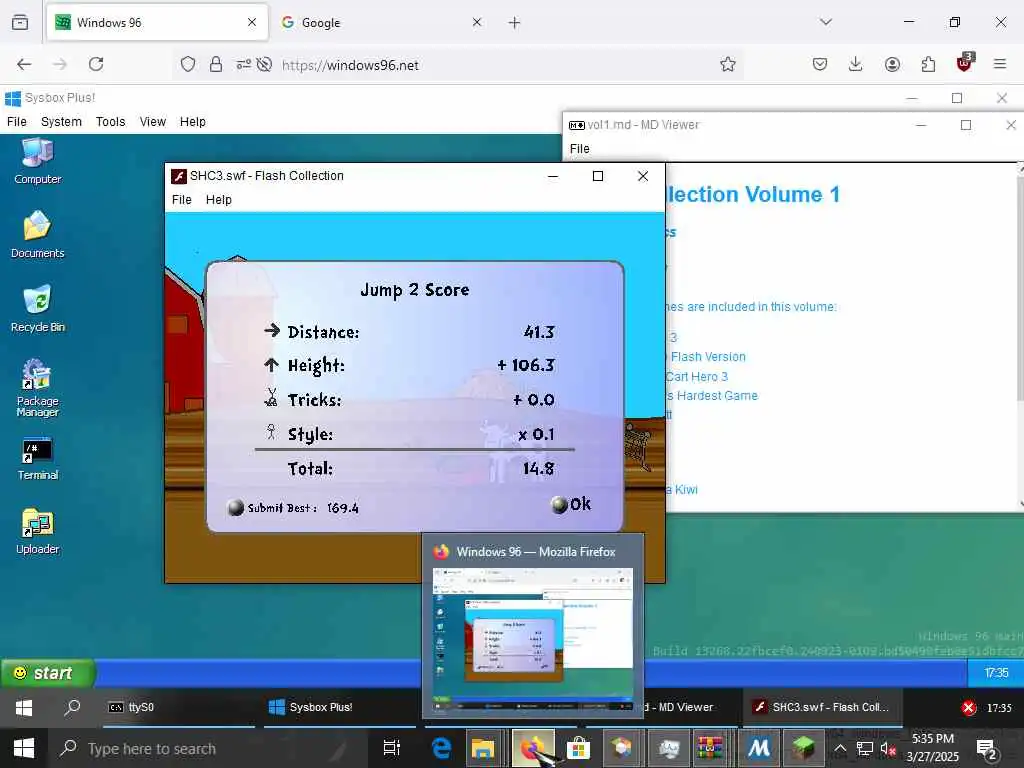This screenshot has width=1024, height=768.
Task: Open the Uploader desktop icon
Action: click(x=37, y=532)
